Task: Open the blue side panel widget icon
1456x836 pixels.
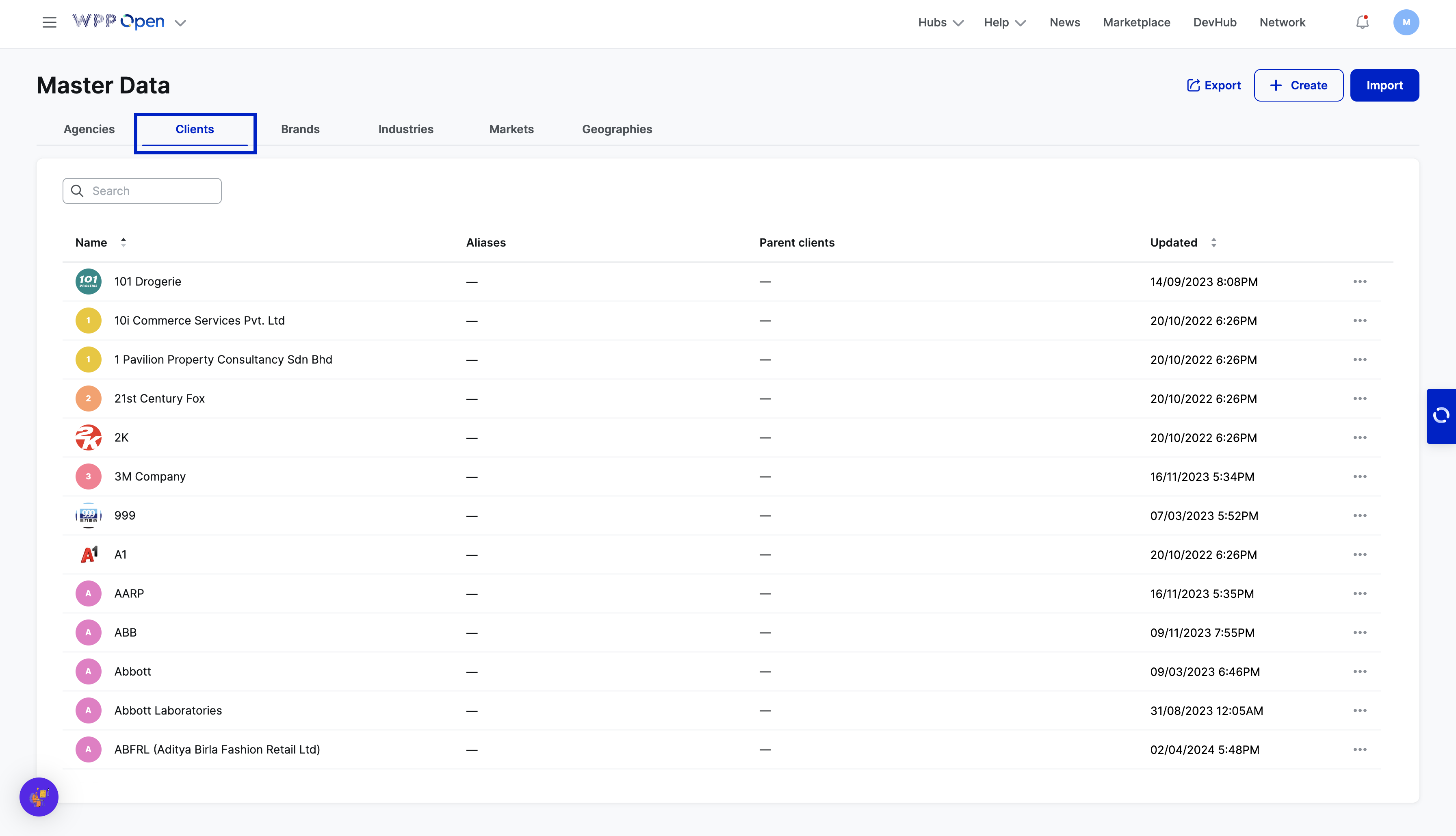Action: coord(1441,416)
